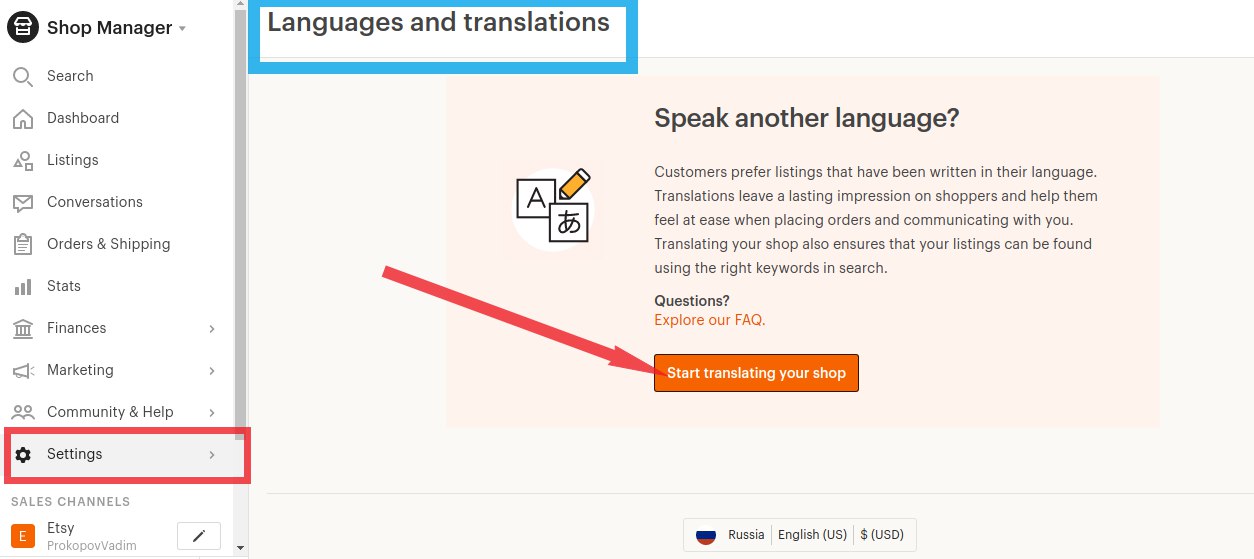This screenshot has height=559, width=1254.
Task: Expand the Marketing chevron
Action: pyautogui.click(x=211, y=370)
